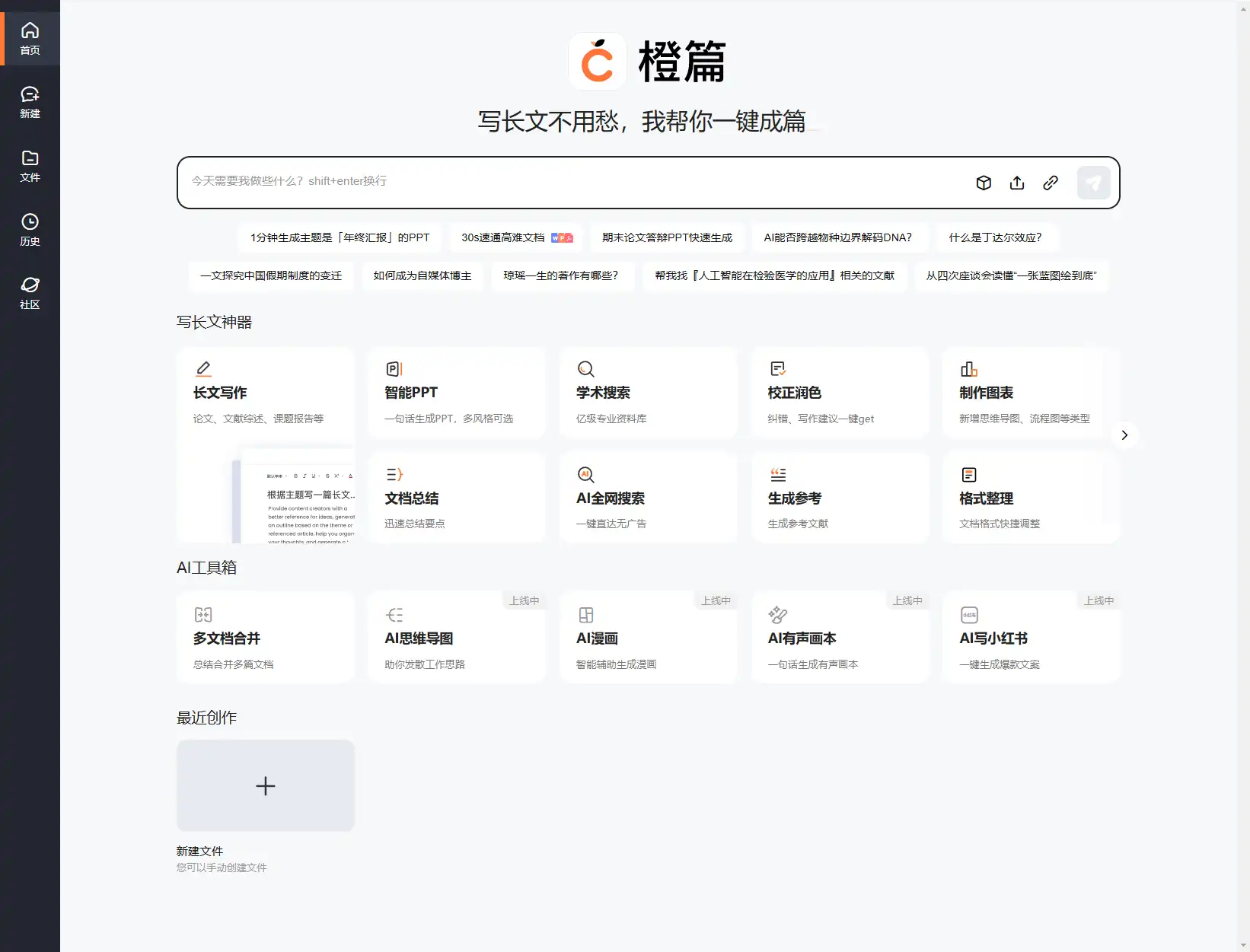Click the 迅速总结要点 description
The image size is (1250, 952).
click(x=415, y=524)
